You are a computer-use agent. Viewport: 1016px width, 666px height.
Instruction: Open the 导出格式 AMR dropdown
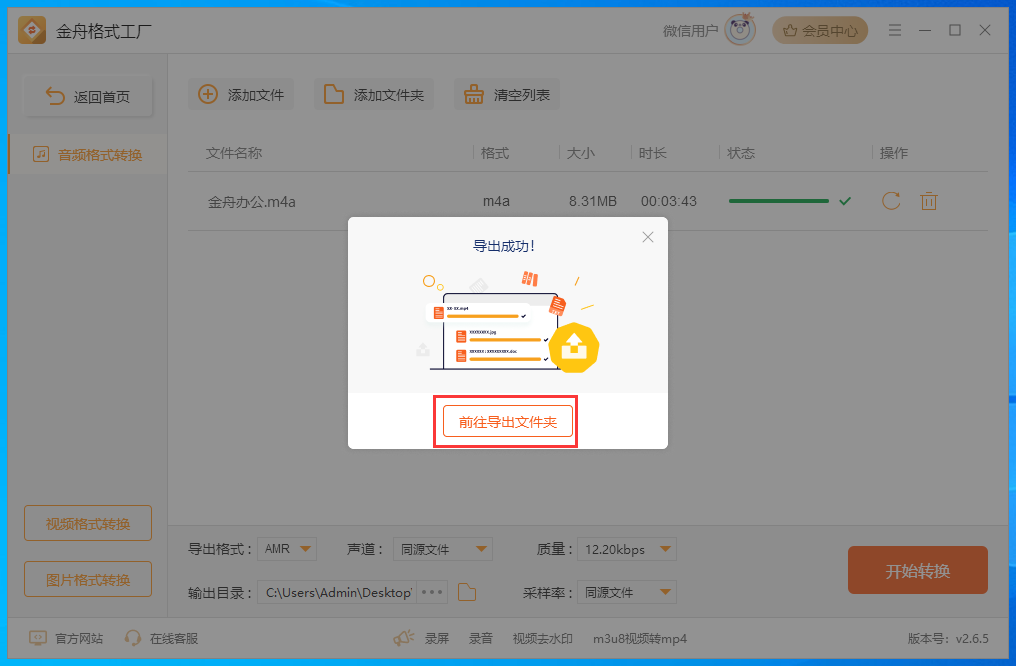[287, 549]
